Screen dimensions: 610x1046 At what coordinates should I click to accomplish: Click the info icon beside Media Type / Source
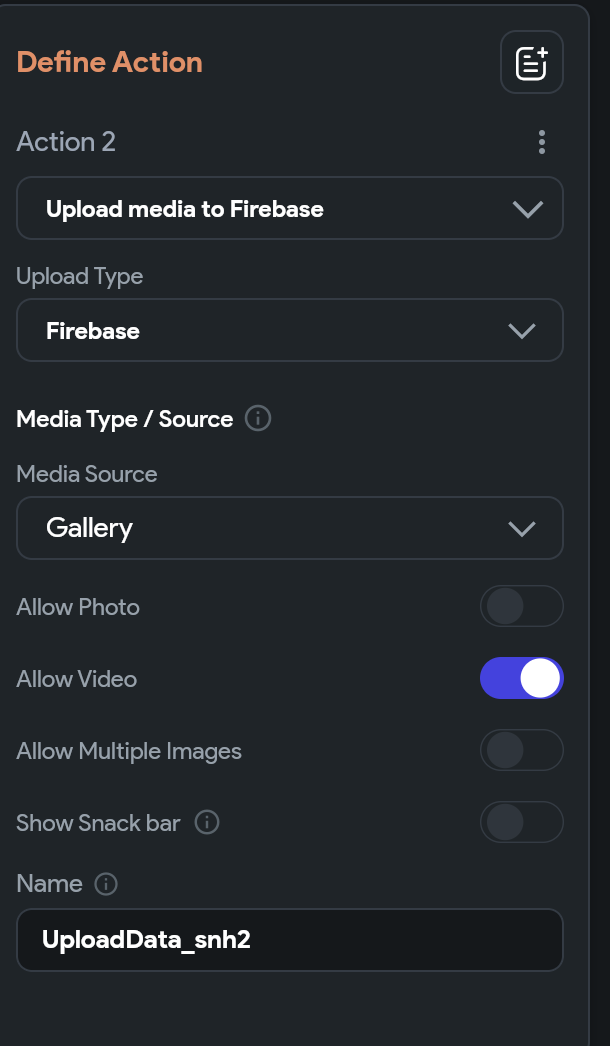point(257,419)
